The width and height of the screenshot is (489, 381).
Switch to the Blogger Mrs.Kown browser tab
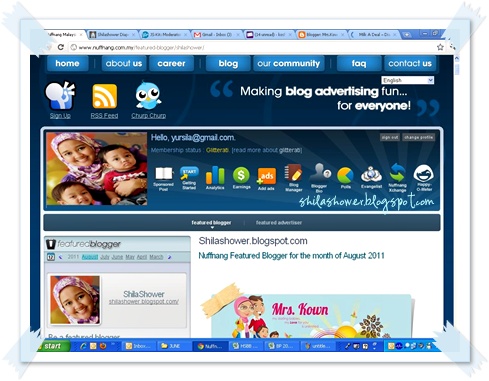tap(322, 34)
